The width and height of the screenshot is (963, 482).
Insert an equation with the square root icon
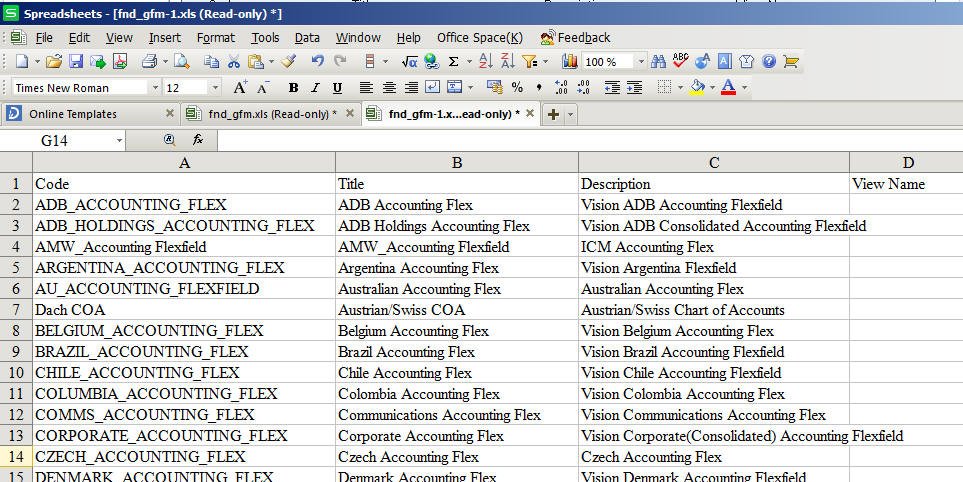[x=409, y=61]
